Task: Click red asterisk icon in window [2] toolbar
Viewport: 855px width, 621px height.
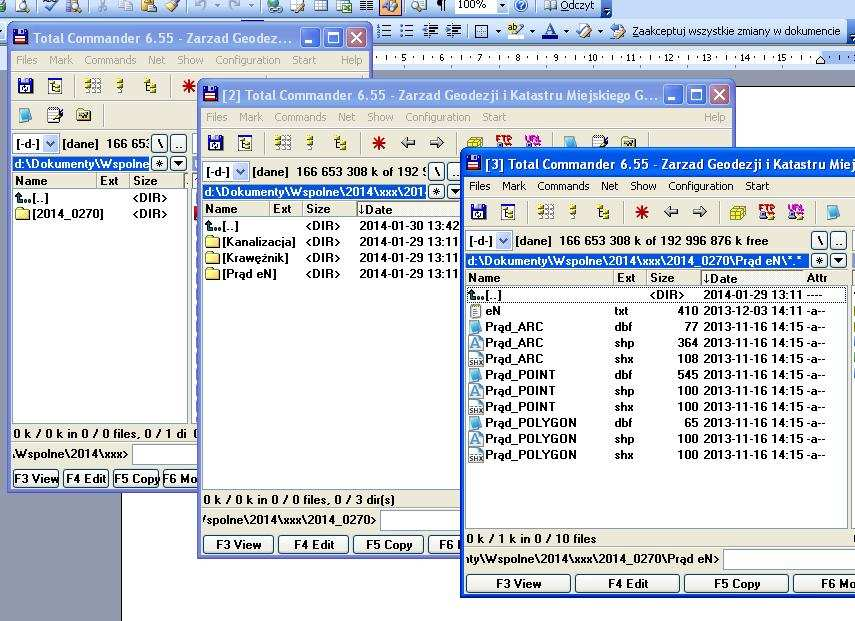Action: [379, 143]
